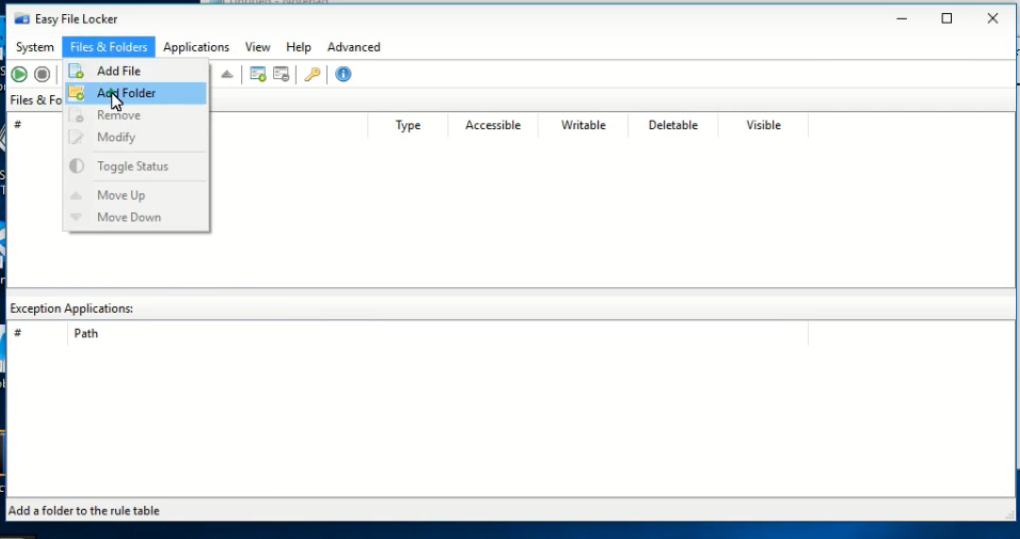Image resolution: width=1020 pixels, height=539 pixels.
Task: Open the Advanced menu
Action: [x=354, y=47]
